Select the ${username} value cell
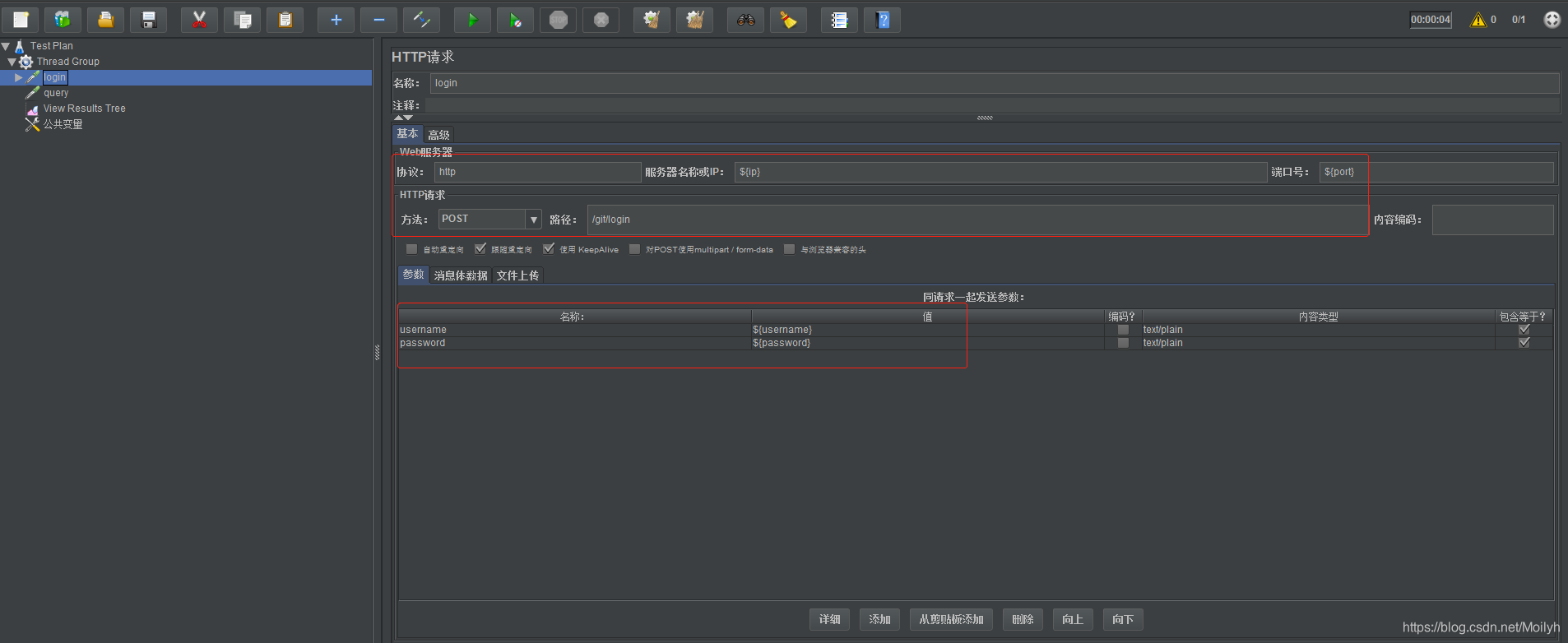This screenshot has width=1568, height=643. click(927, 330)
